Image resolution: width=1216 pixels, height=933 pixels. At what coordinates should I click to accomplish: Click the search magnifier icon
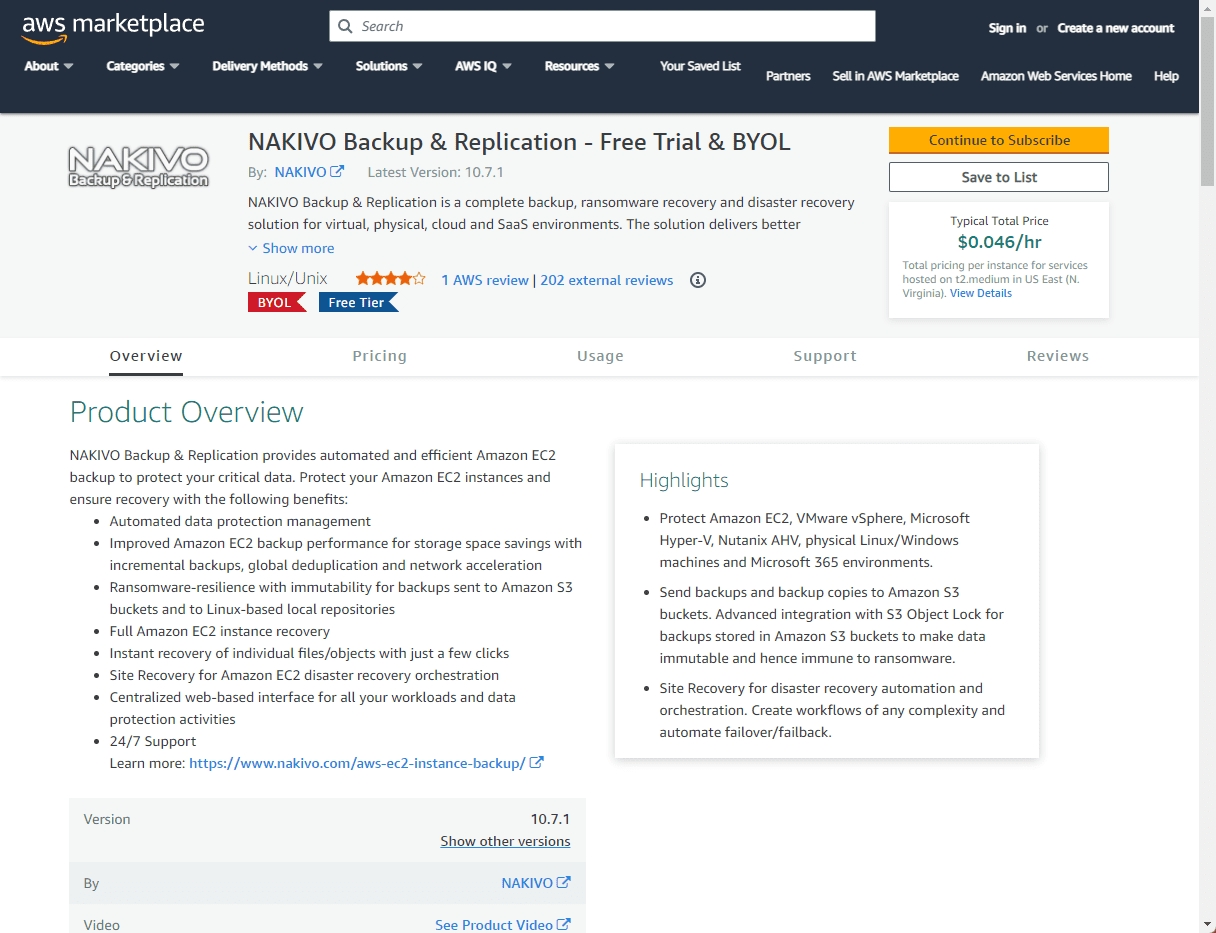point(346,26)
